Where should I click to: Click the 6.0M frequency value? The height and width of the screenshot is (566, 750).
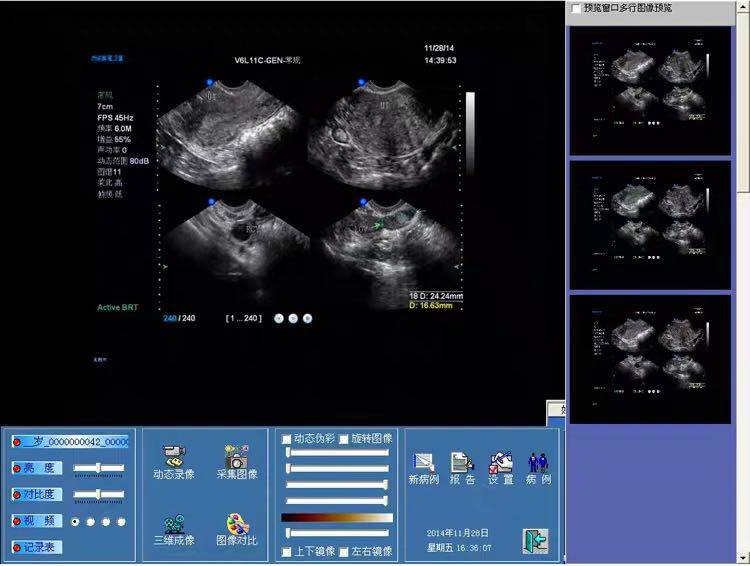pos(123,129)
